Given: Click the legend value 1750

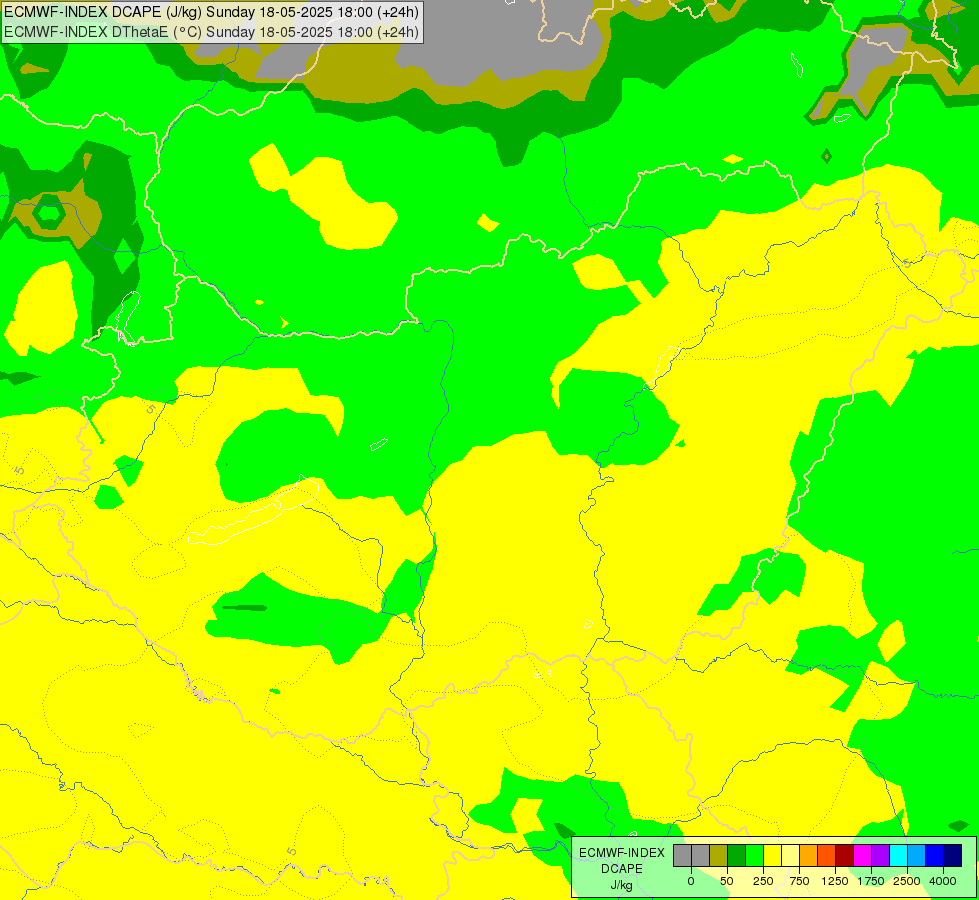Looking at the screenshot, I should pos(871,881).
